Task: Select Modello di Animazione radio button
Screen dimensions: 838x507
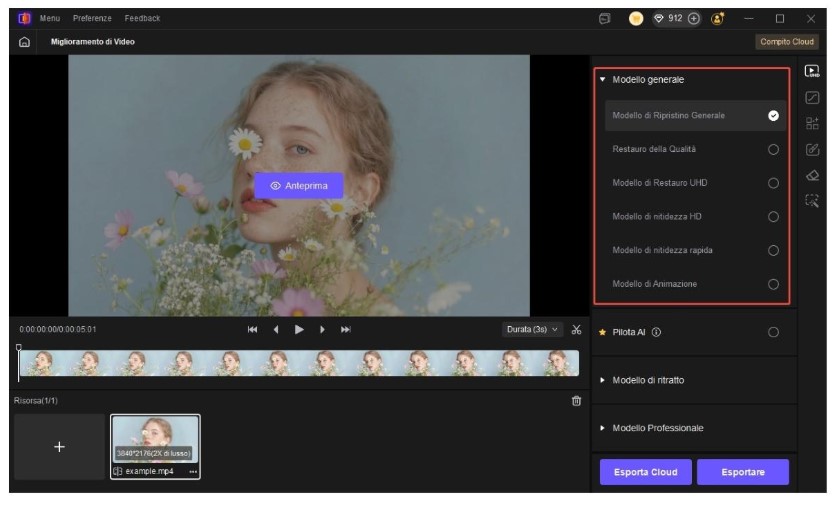Action: (773, 284)
